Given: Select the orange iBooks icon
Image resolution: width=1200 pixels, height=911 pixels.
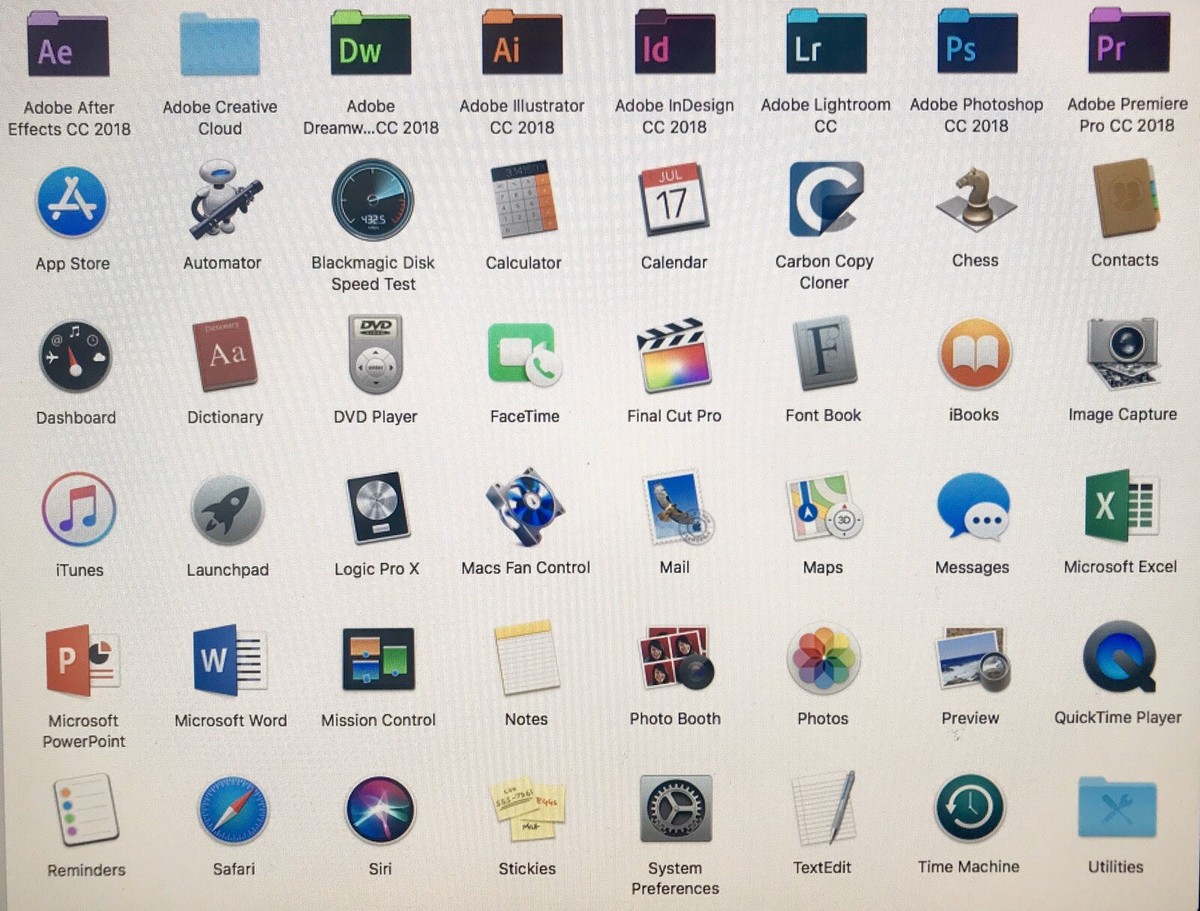Looking at the screenshot, I should [x=975, y=354].
